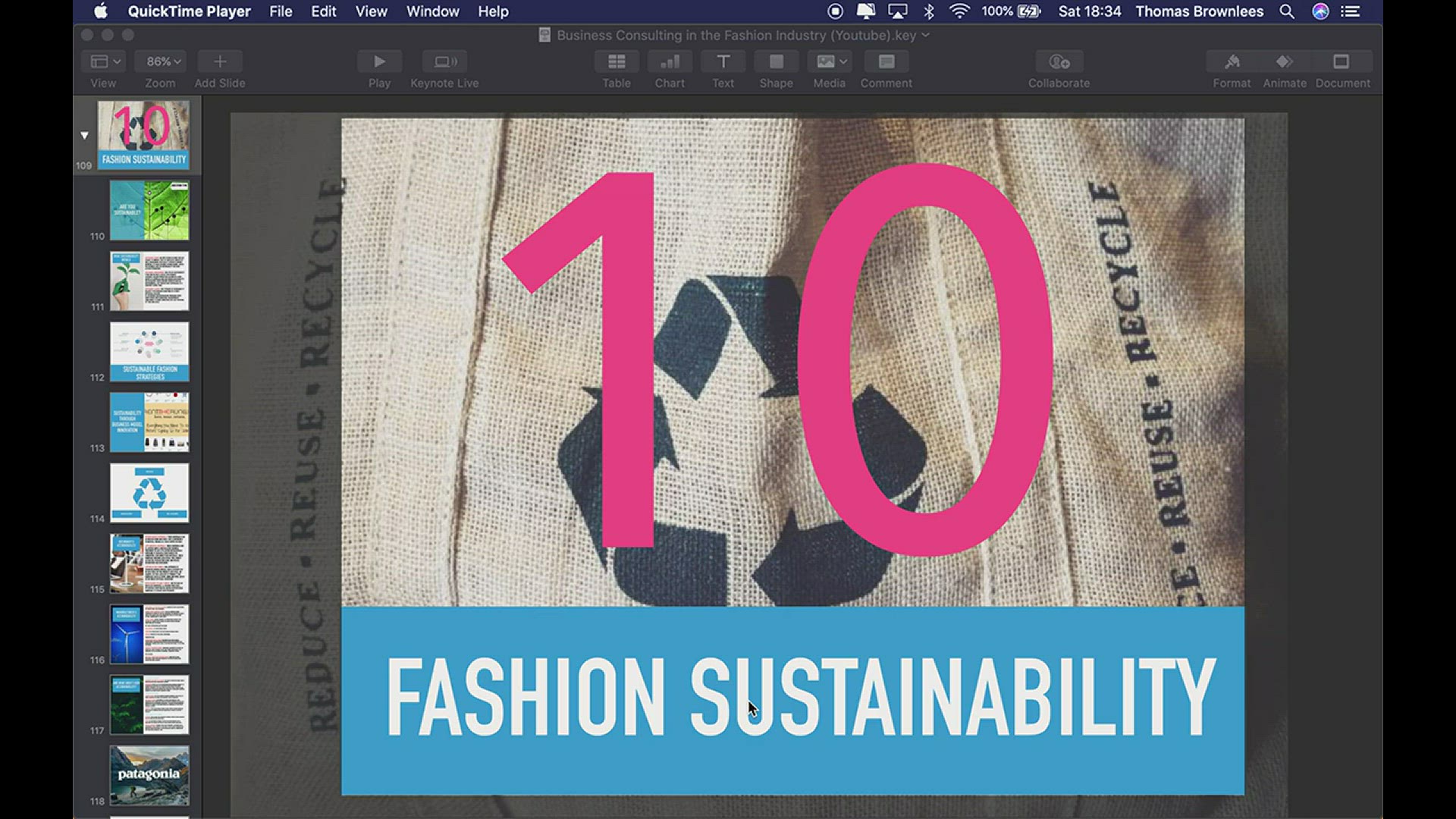Open Keynote Live from the toolbar

tap(444, 61)
